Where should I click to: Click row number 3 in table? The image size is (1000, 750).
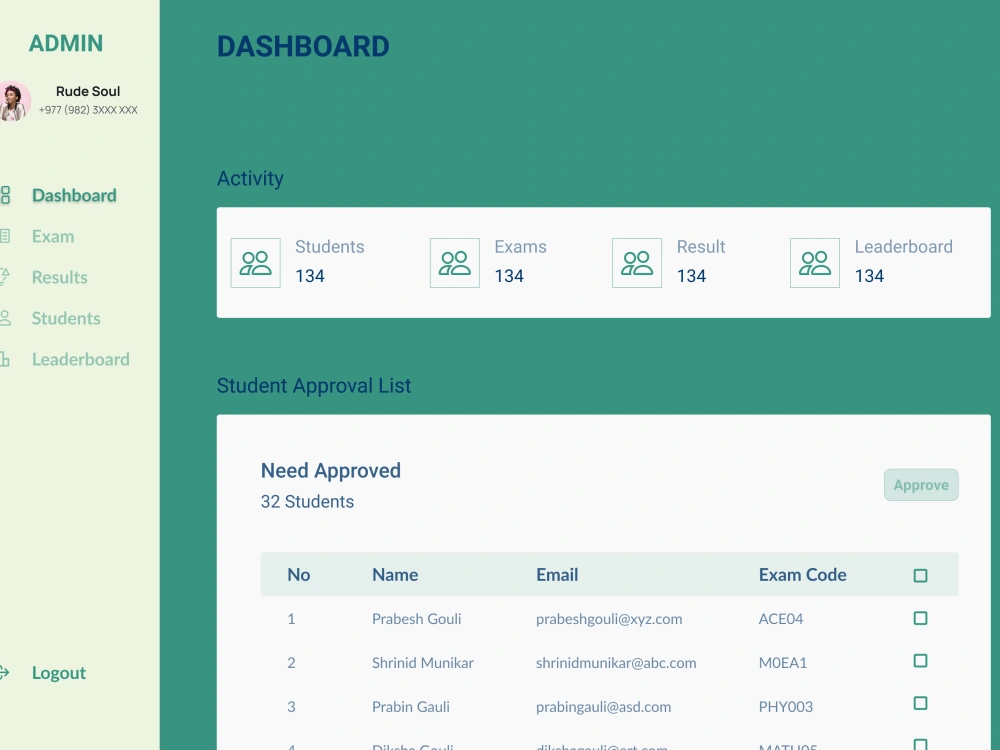(291, 707)
